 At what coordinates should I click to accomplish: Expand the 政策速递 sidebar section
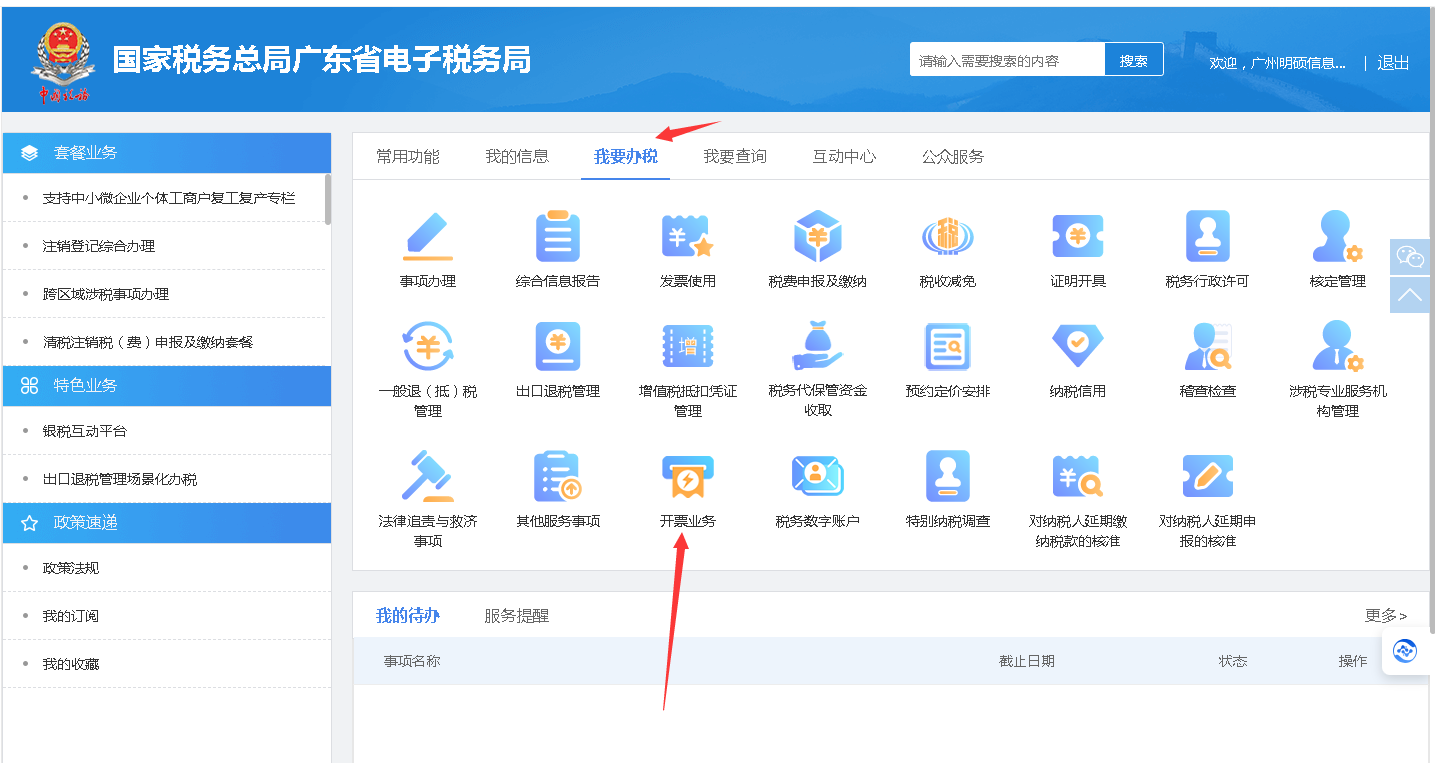[167, 523]
